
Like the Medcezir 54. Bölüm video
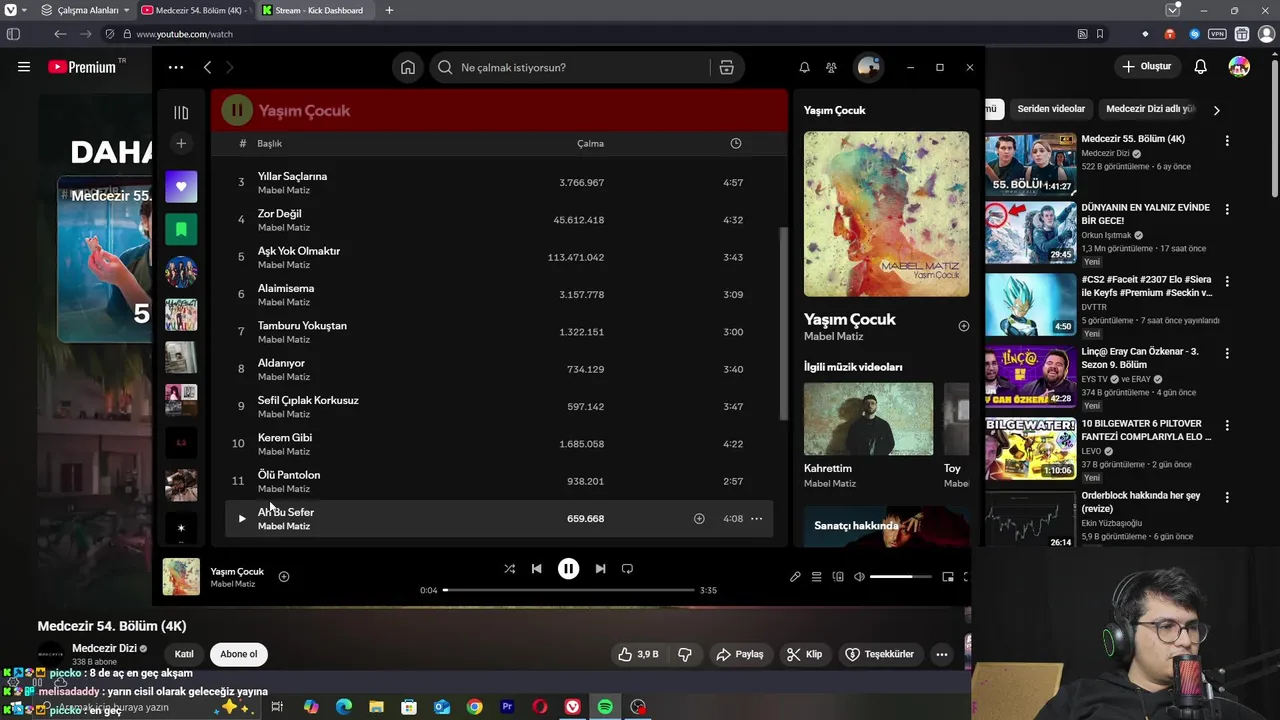pyautogui.click(x=638, y=654)
